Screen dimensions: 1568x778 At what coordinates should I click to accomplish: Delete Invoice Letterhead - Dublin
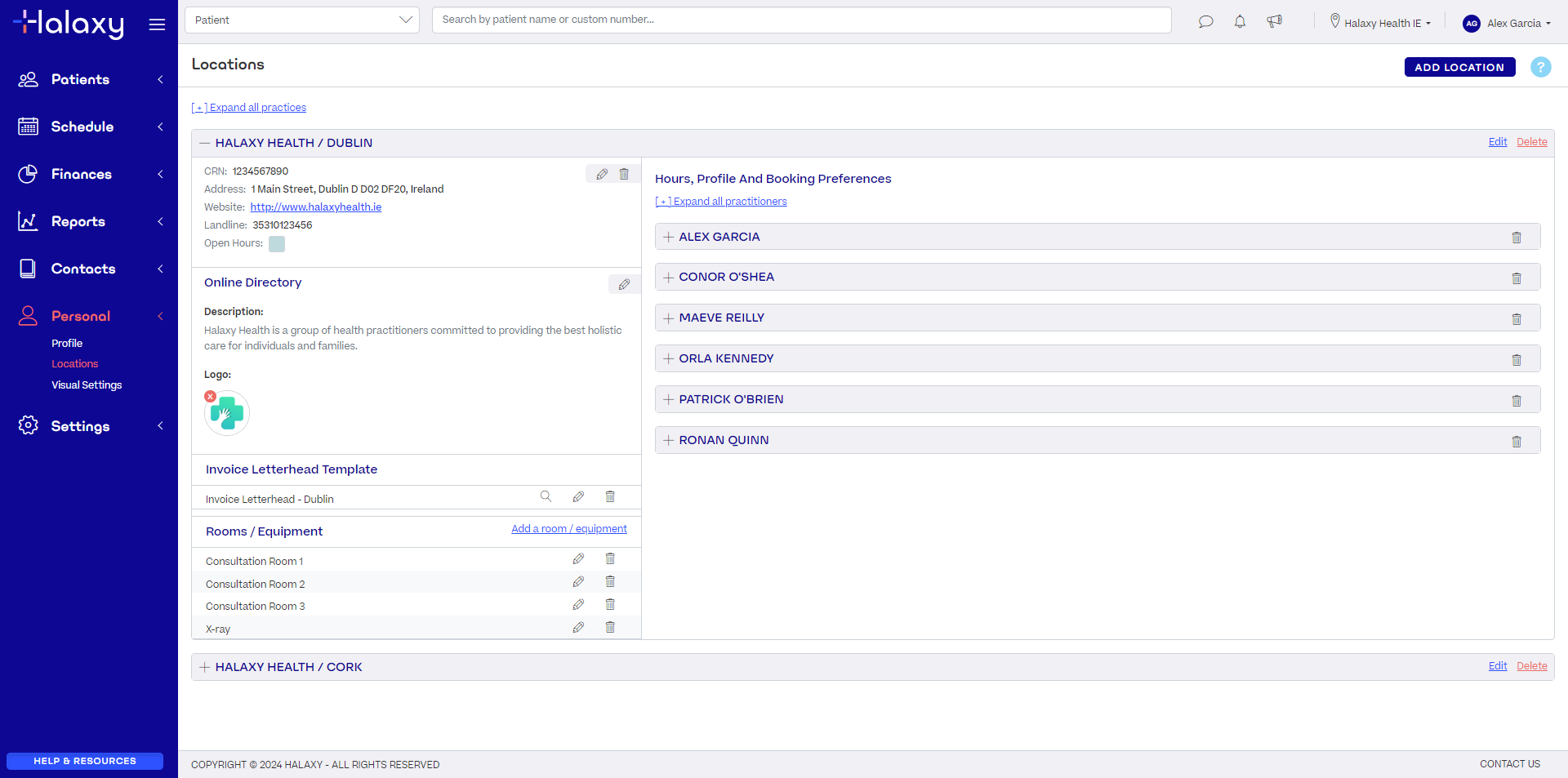(x=609, y=496)
